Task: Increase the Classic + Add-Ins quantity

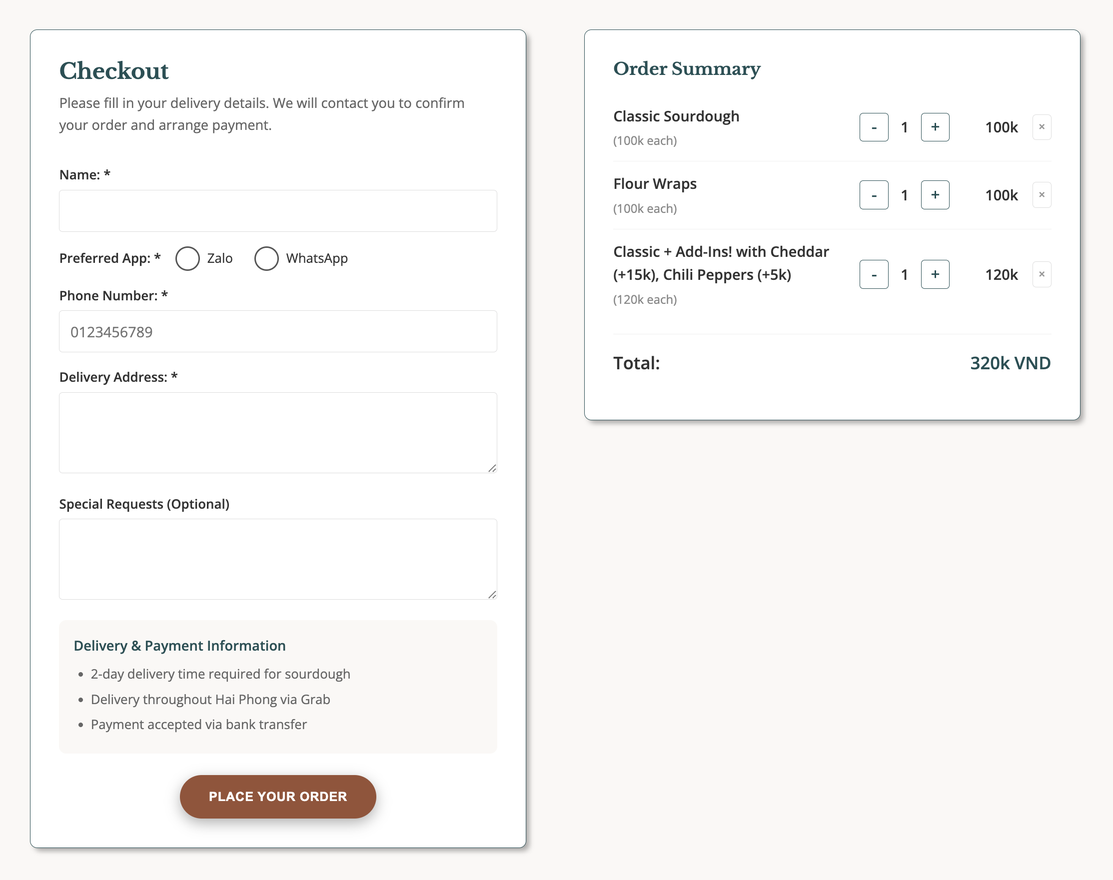Action: (x=935, y=274)
